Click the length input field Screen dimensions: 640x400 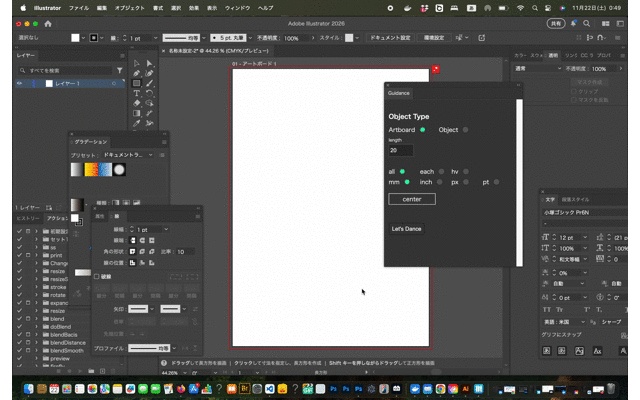click(x=400, y=150)
